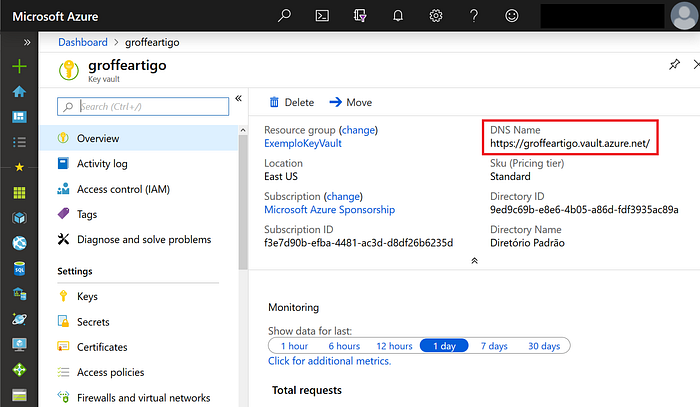700x407 pixels.
Task: Collapse the Key vault resource menu
Action: click(238, 98)
